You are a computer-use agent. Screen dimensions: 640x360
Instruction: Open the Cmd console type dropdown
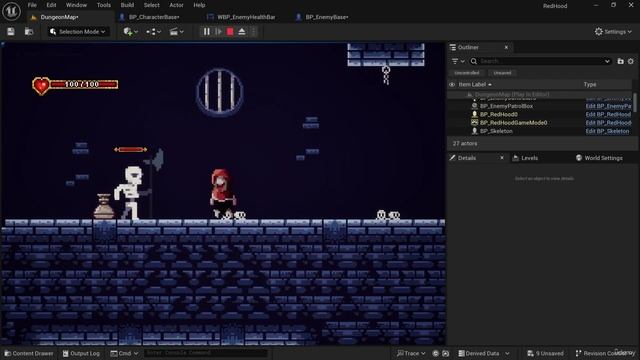124,353
